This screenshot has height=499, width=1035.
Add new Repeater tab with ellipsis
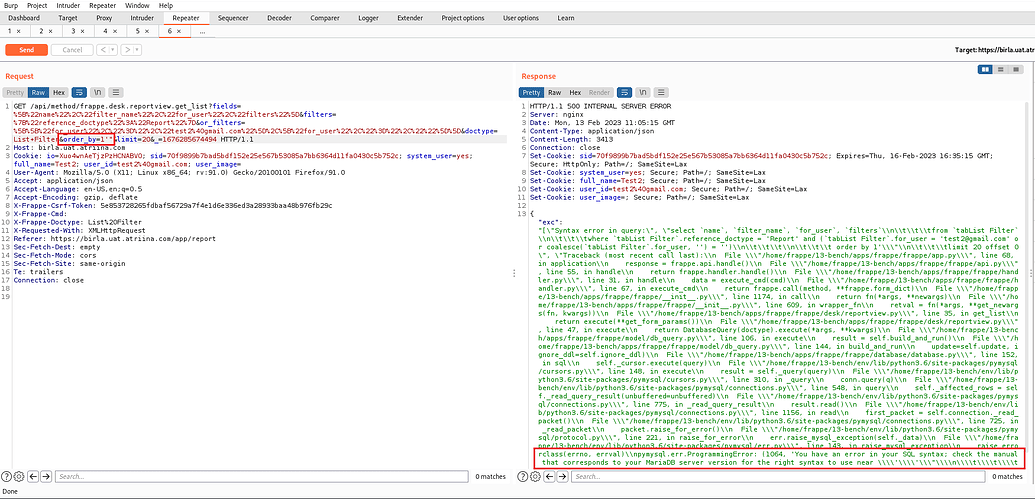point(202,31)
